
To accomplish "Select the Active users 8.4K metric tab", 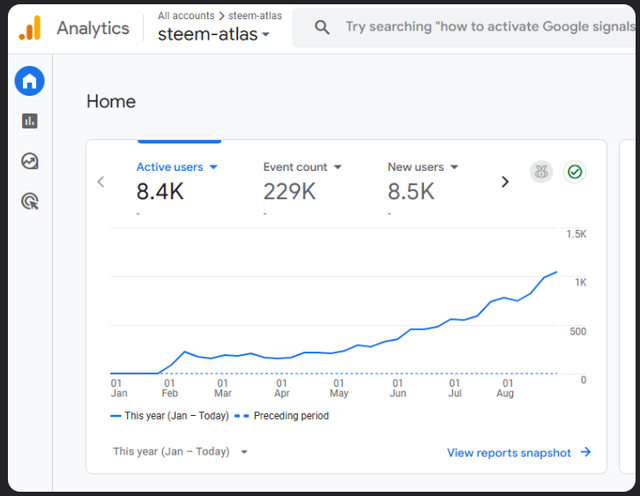I will (x=160, y=191).
